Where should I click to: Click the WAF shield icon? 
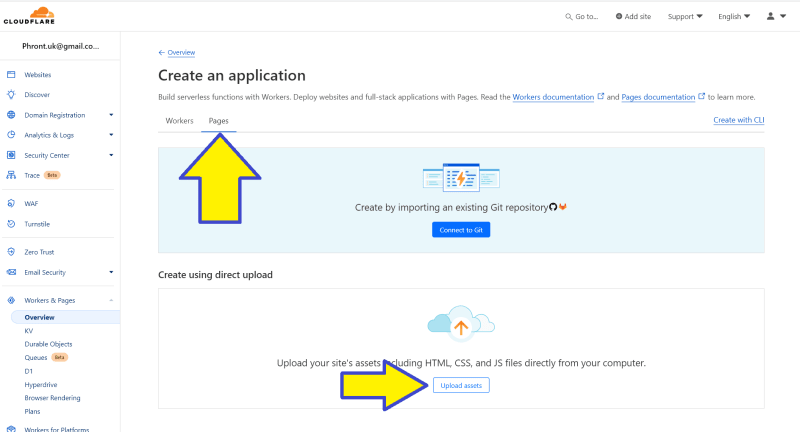coord(11,204)
